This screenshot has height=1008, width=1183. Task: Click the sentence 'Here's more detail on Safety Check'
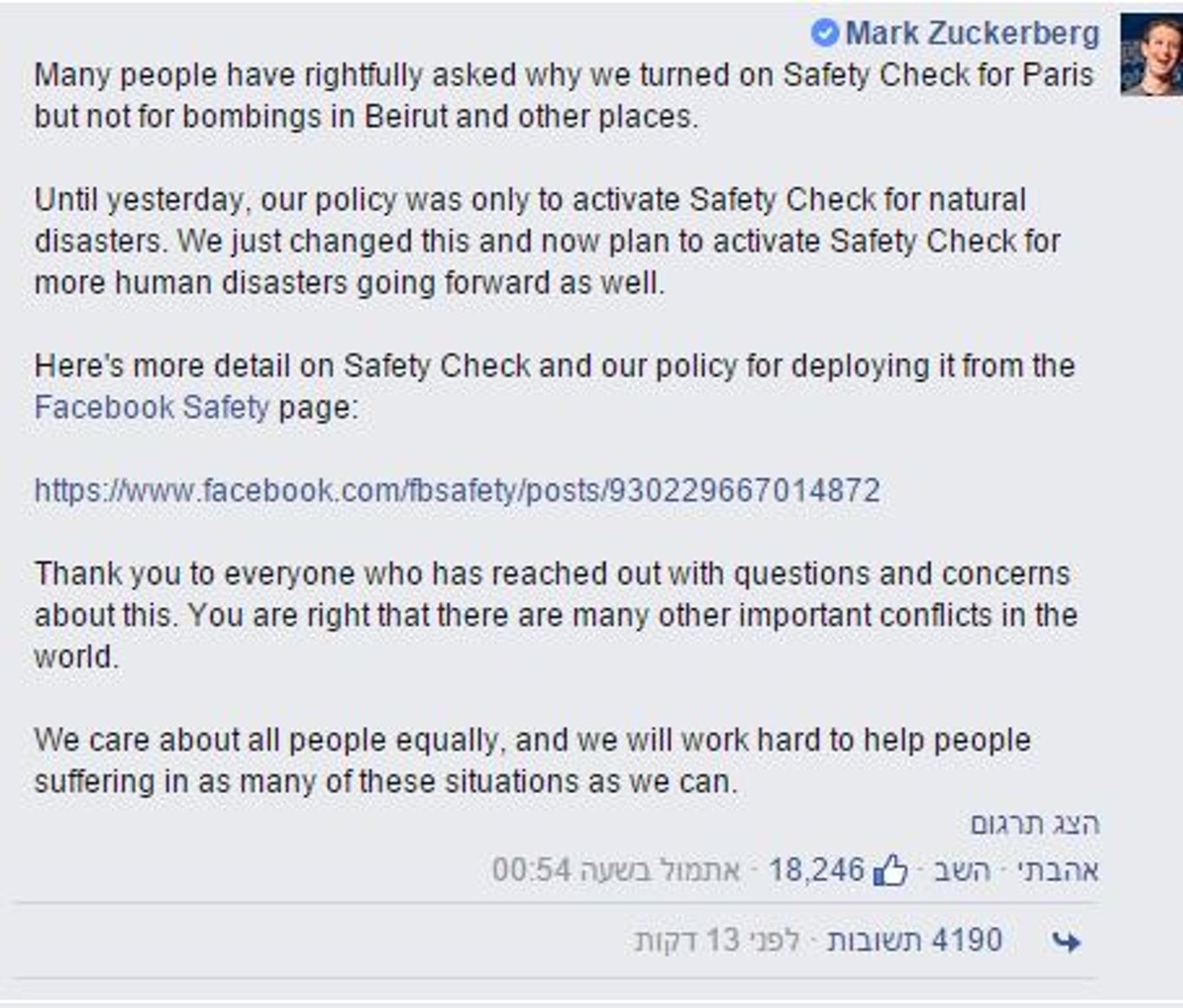pos(553,387)
